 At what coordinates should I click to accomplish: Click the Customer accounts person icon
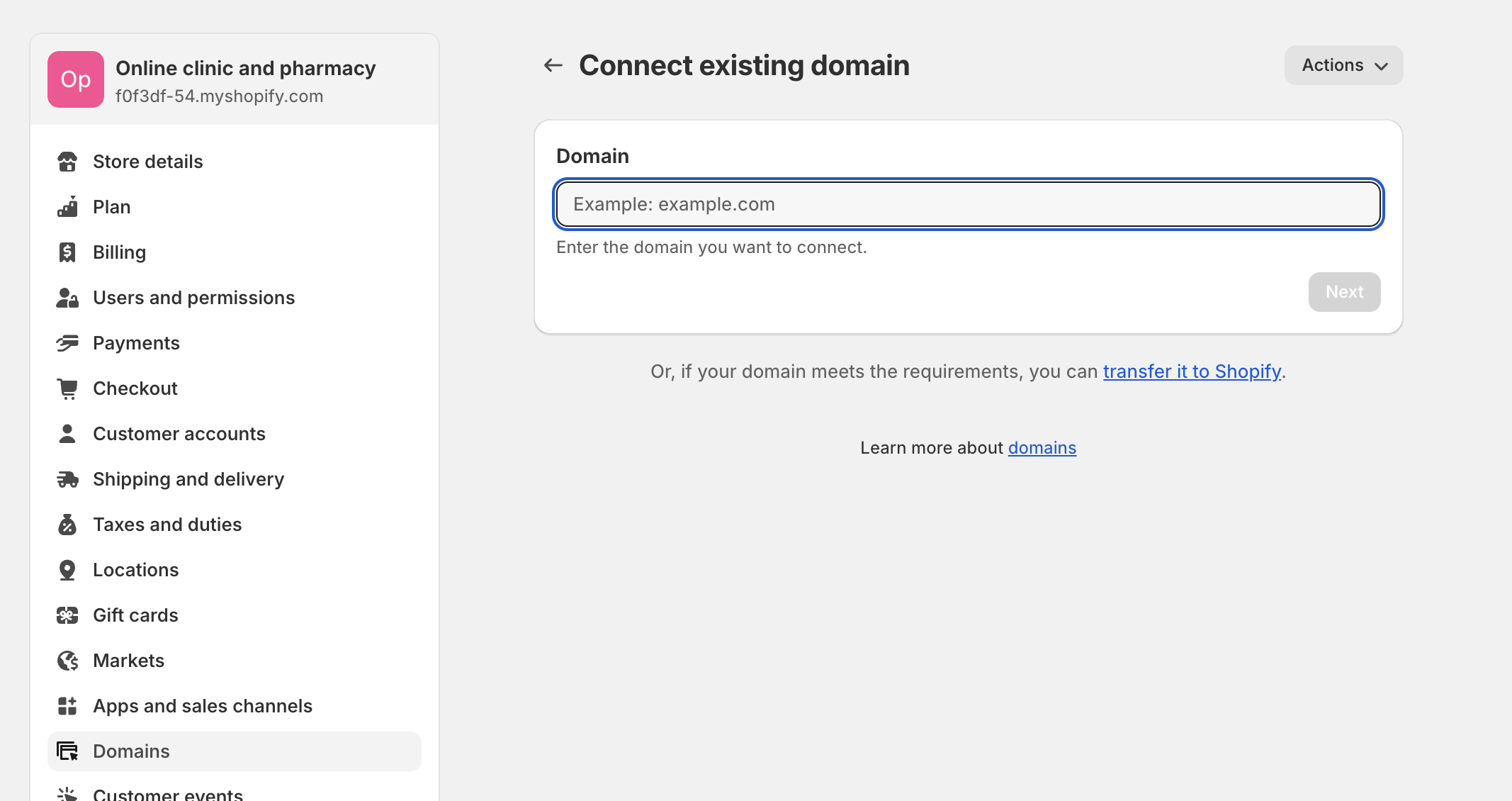pos(67,433)
